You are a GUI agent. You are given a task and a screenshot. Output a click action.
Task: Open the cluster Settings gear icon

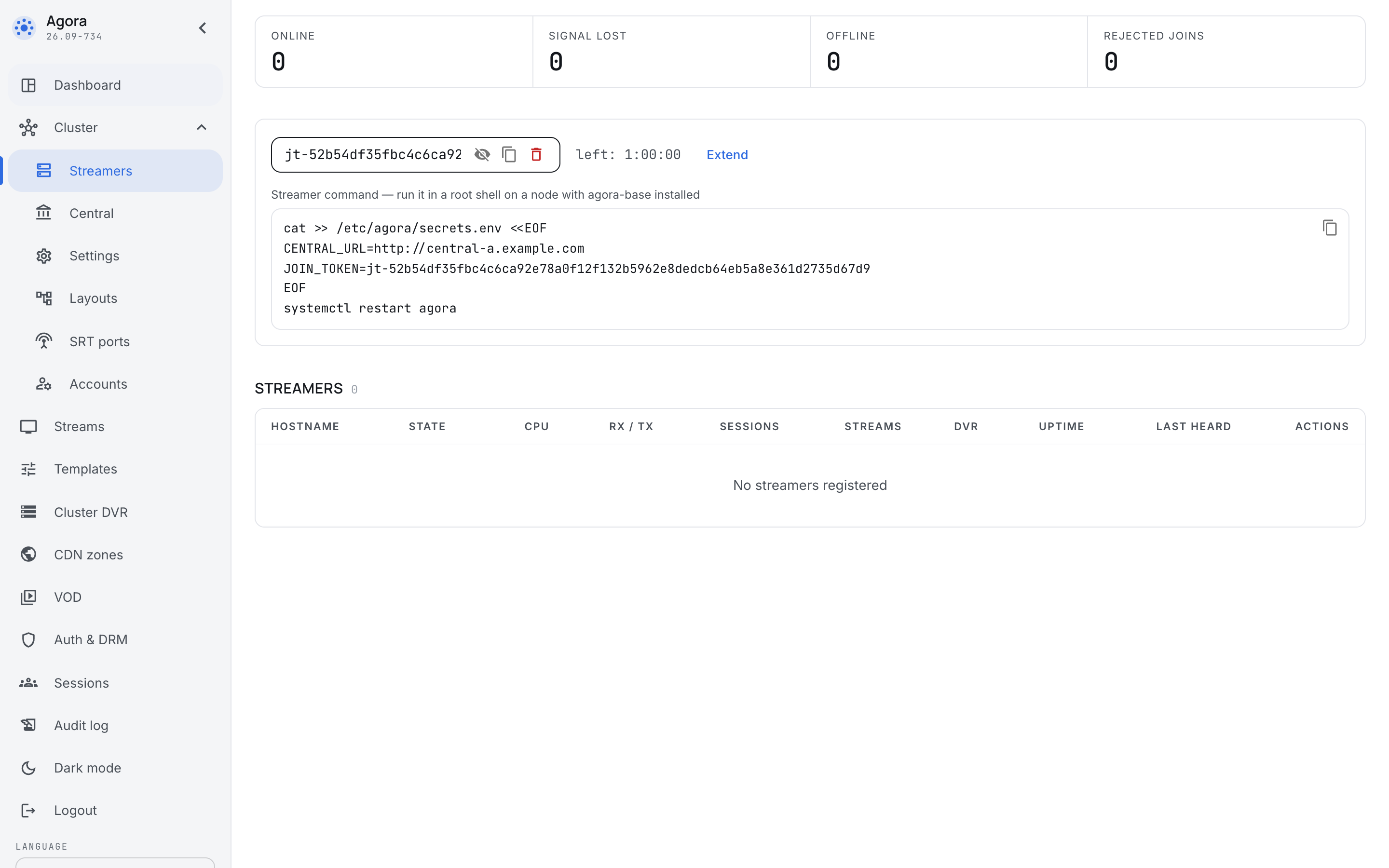pos(43,256)
